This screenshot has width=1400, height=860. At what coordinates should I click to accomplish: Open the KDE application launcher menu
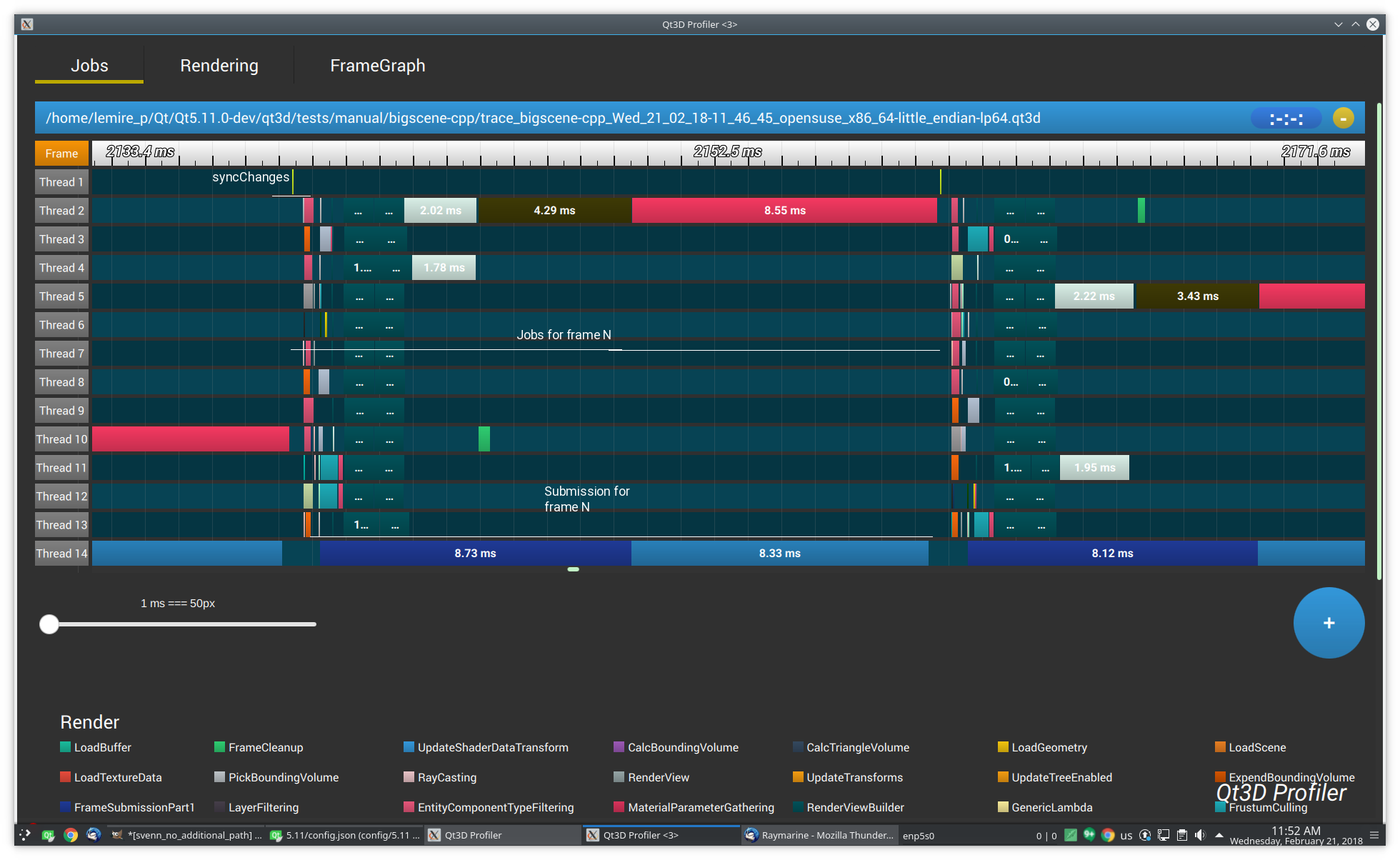pyautogui.click(x=25, y=835)
